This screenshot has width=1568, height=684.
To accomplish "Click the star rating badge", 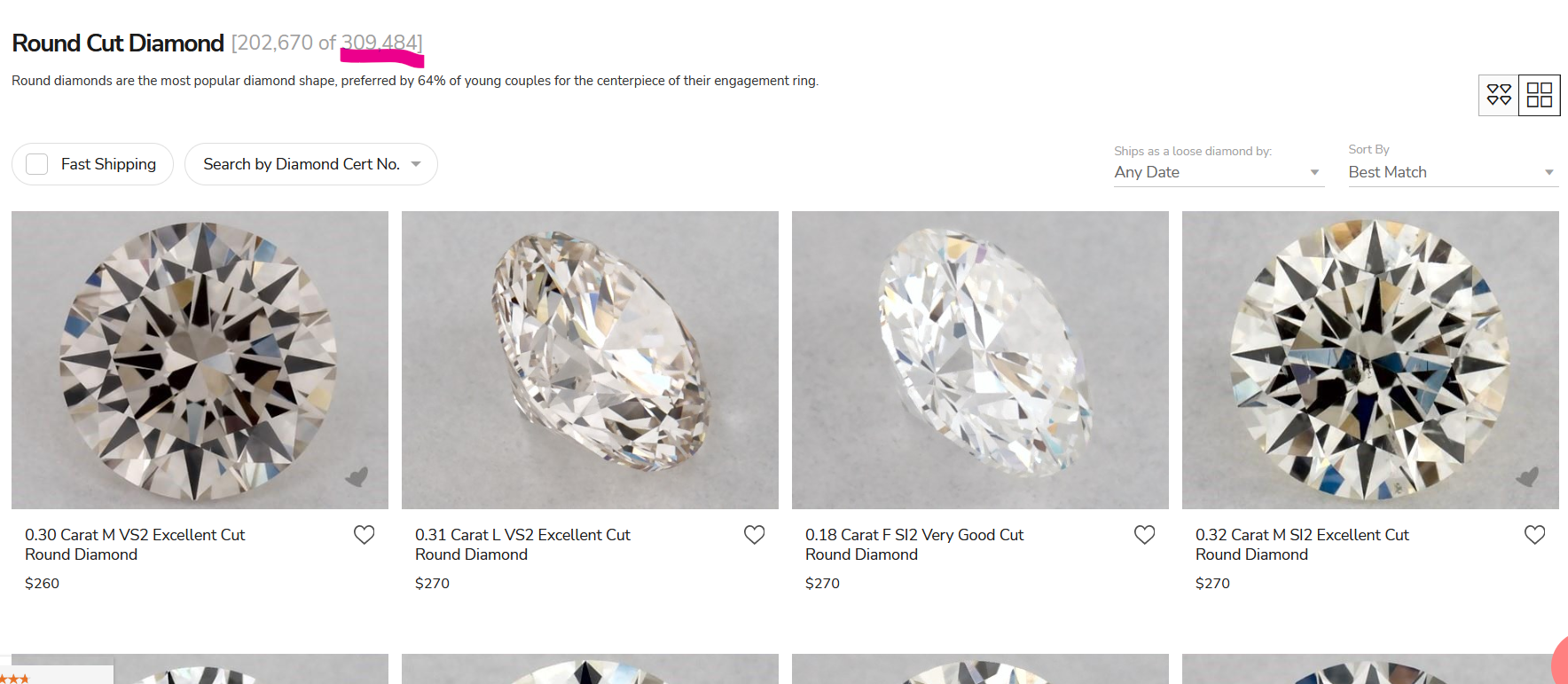I will pyautogui.click(x=18, y=679).
